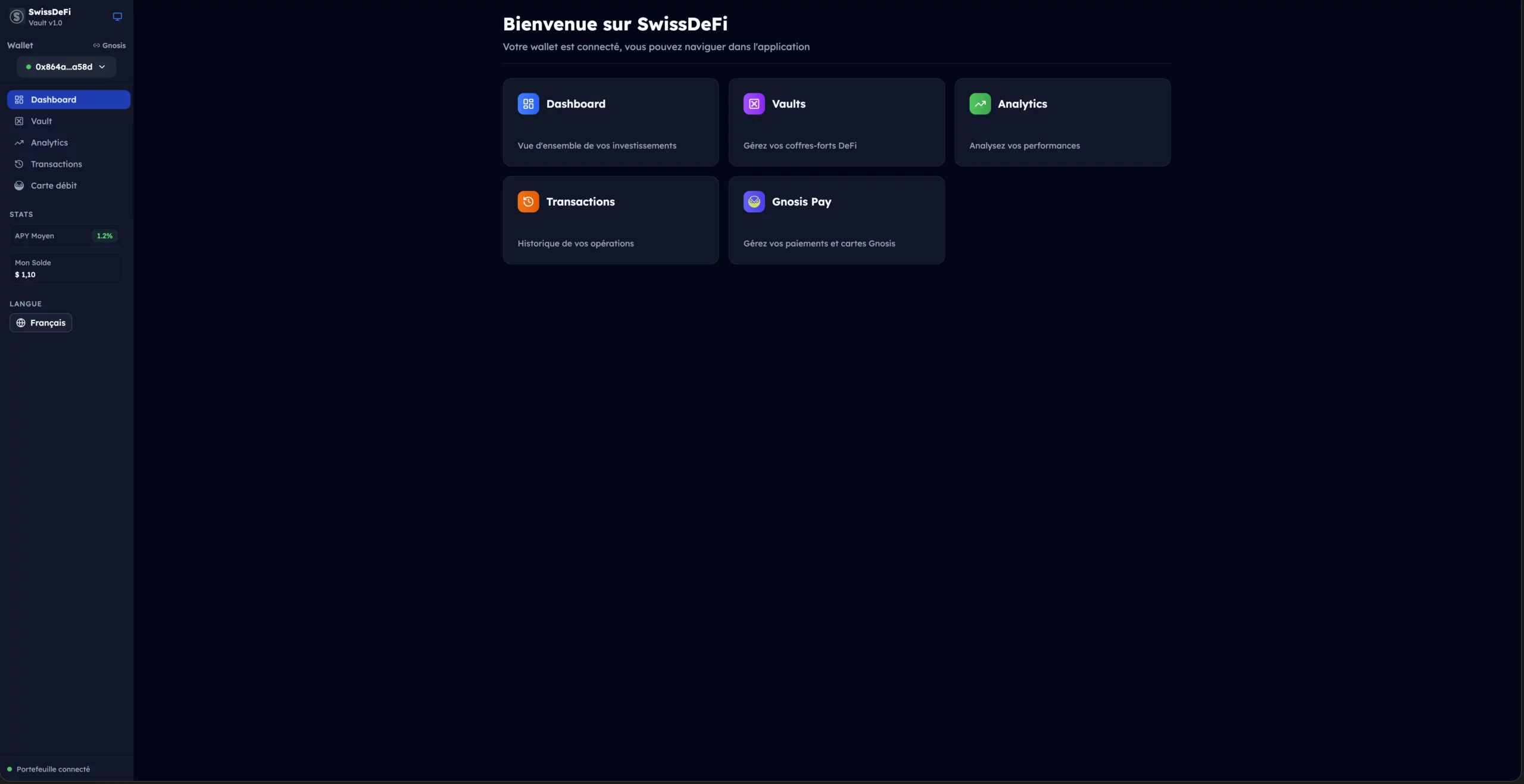Image resolution: width=1524 pixels, height=784 pixels.
Task: Click the Gnosis Pay card icon
Action: [x=754, y=202]
